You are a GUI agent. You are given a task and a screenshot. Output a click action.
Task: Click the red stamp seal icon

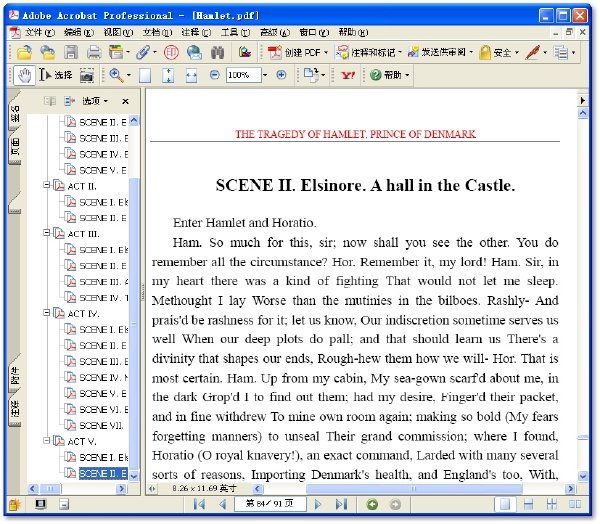(171, 52)
